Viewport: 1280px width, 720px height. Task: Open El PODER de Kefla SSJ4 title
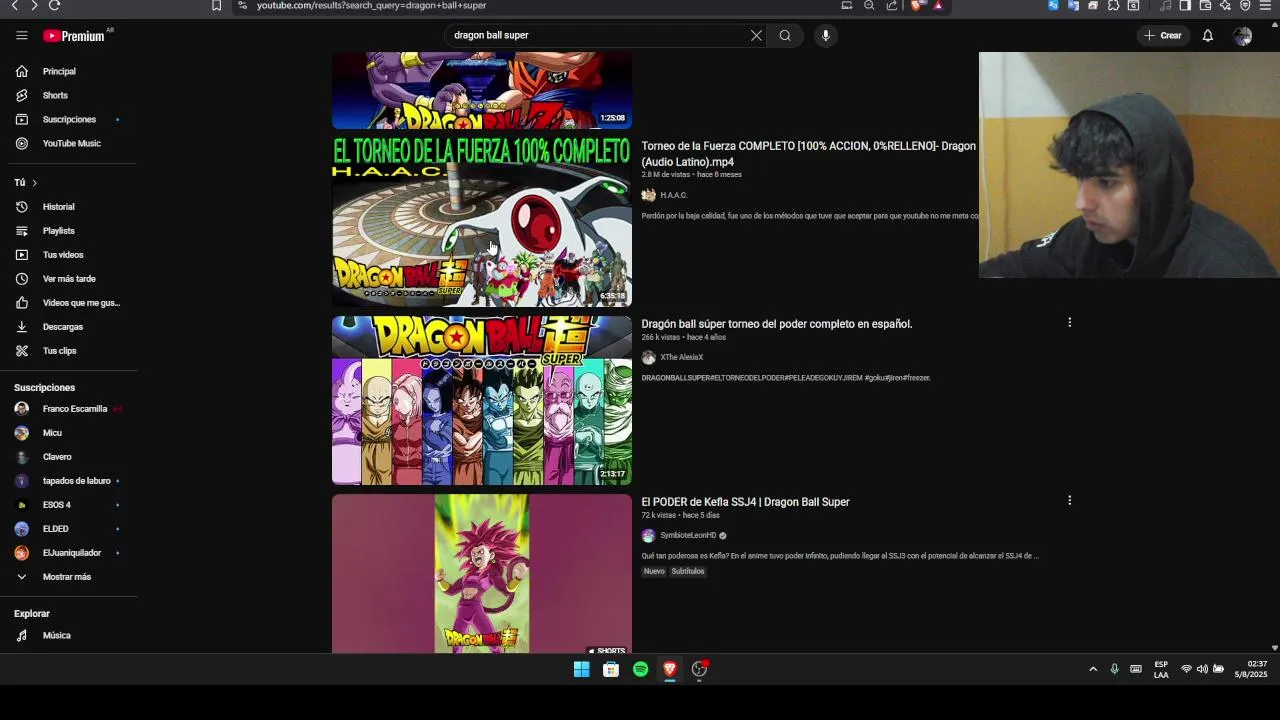point(745,502)
